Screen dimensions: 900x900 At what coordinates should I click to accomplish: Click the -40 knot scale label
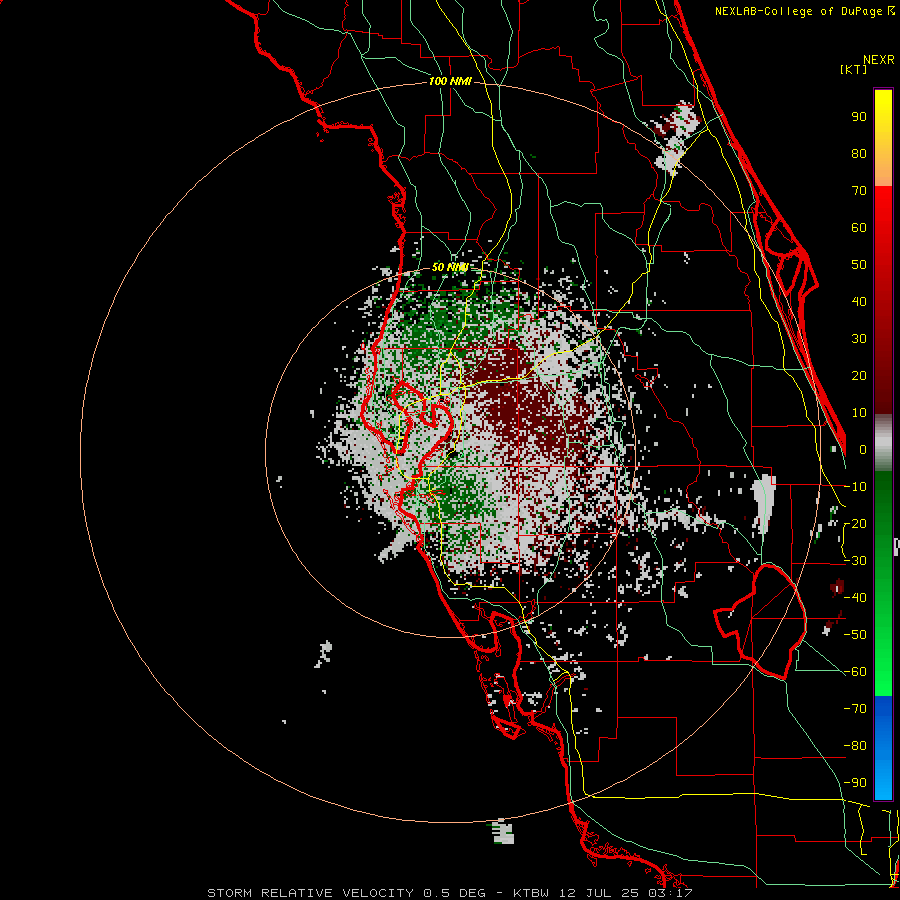coord(855,598)
